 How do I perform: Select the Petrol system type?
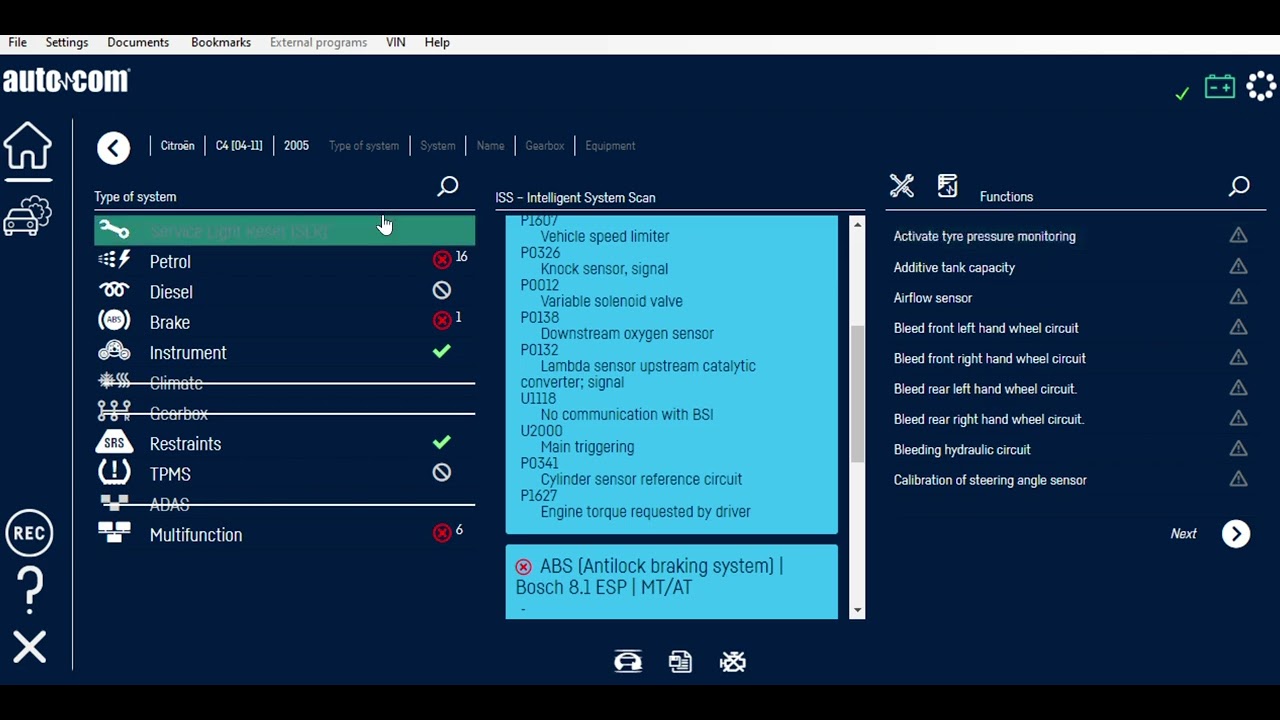285,262
